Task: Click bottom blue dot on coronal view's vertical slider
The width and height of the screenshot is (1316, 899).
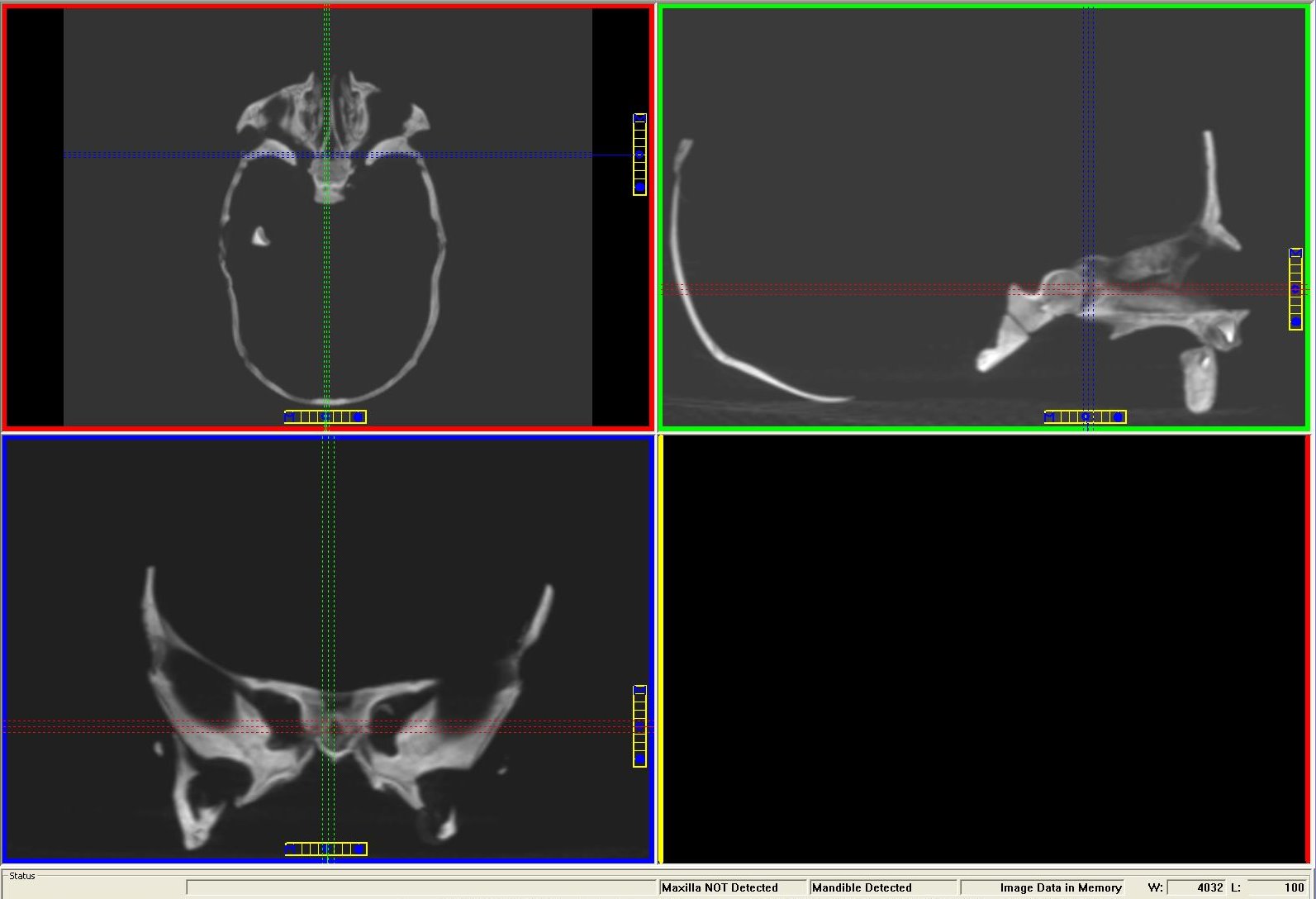Action: [639, 759]
